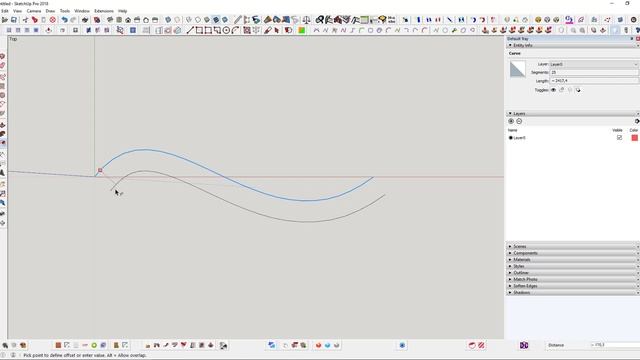Select the Rectangle drawing tool
Screen dimensions: 640x360
pyautogui.click(x=199, y=30)
